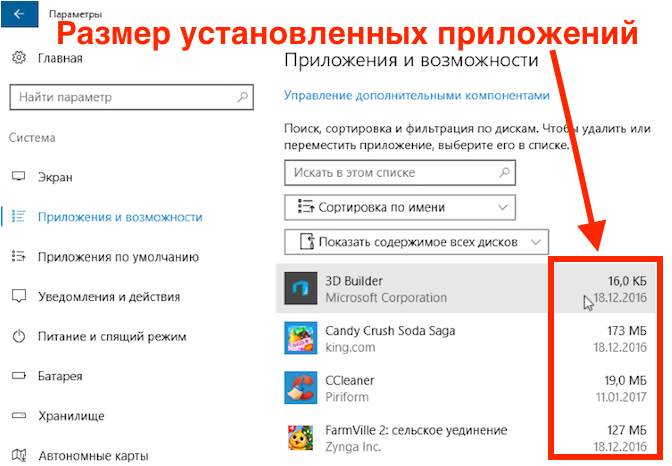
Task: Click the sort icon beside Сортировка по имени
Action: click(306, 207)
